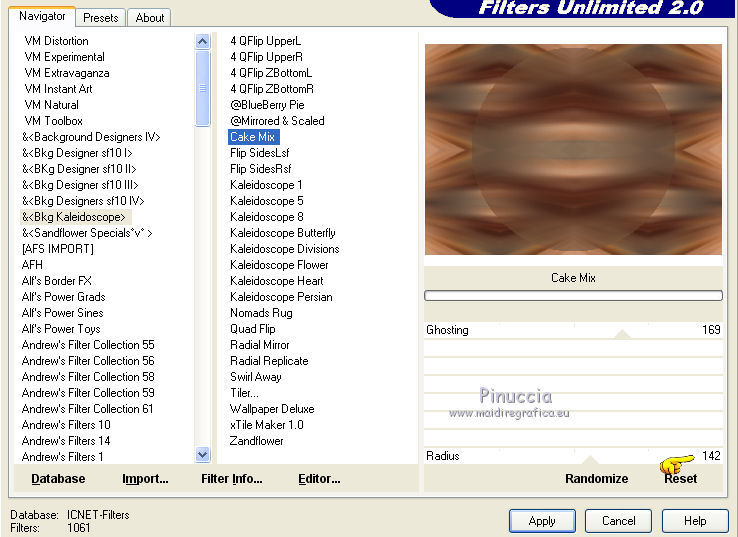Select &<Bkg Designer sf10 I> category
Image resolution: width=738 pixels, height=537 pixels.
coord(77,153)
